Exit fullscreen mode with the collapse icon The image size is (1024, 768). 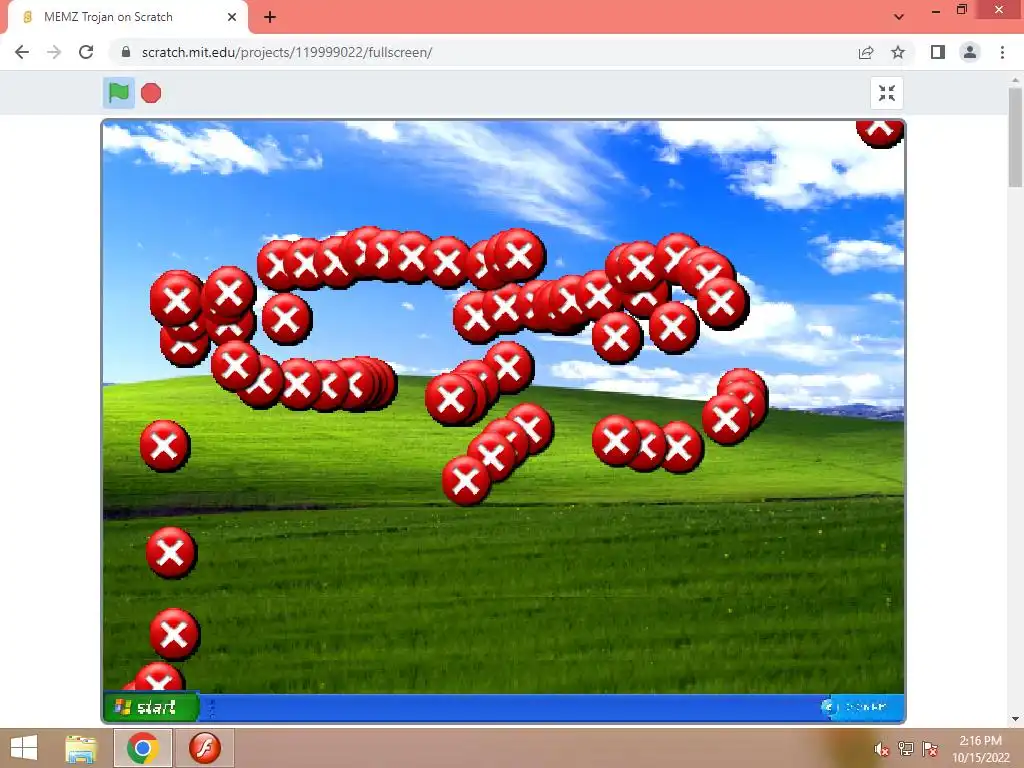click(887, 93)
